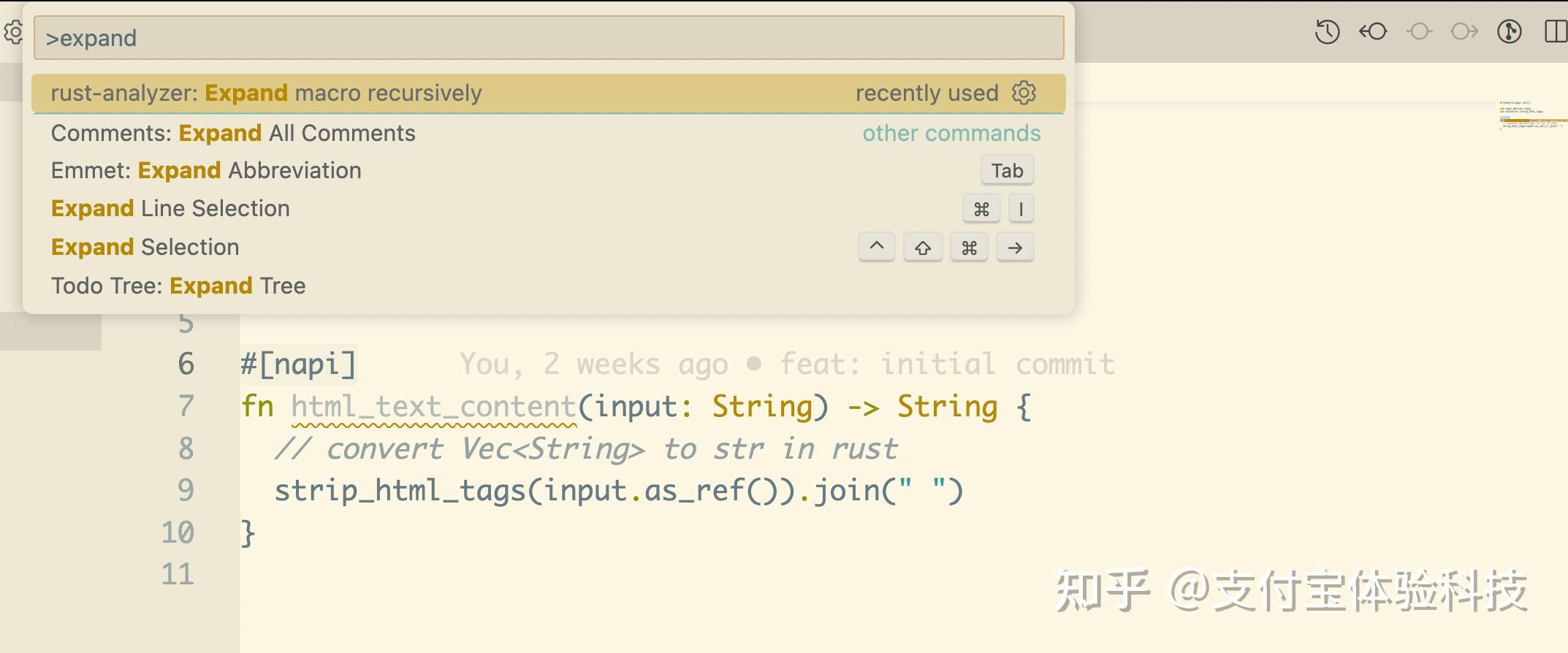Select Expand Line Selection command

point(548,209)
